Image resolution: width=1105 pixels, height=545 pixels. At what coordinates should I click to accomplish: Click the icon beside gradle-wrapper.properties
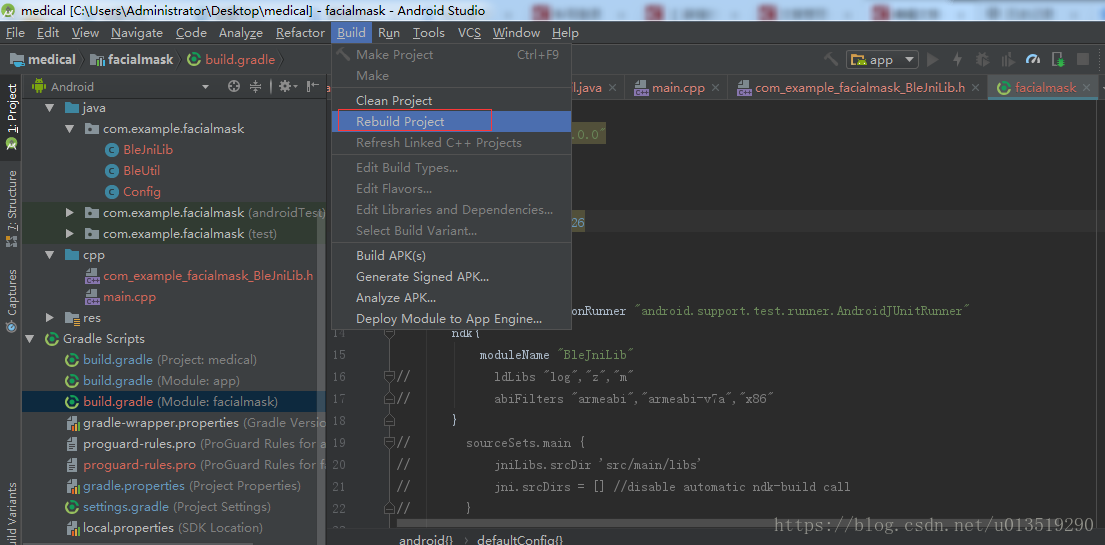71,423
